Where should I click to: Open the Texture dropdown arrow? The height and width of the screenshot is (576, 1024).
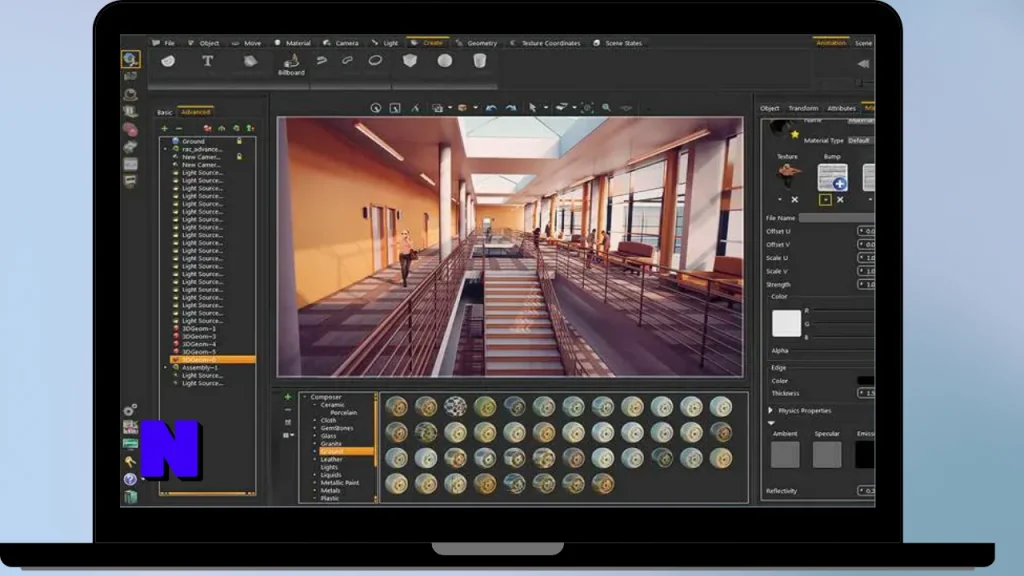[x=780, y=200]
